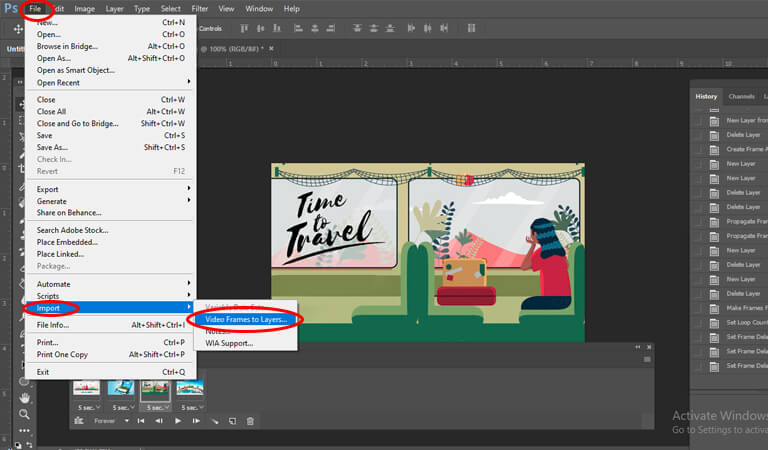The width and height of the screenshot is (768, 450).
Task: Click the delete frame trash icon
Action: (250, 421)
